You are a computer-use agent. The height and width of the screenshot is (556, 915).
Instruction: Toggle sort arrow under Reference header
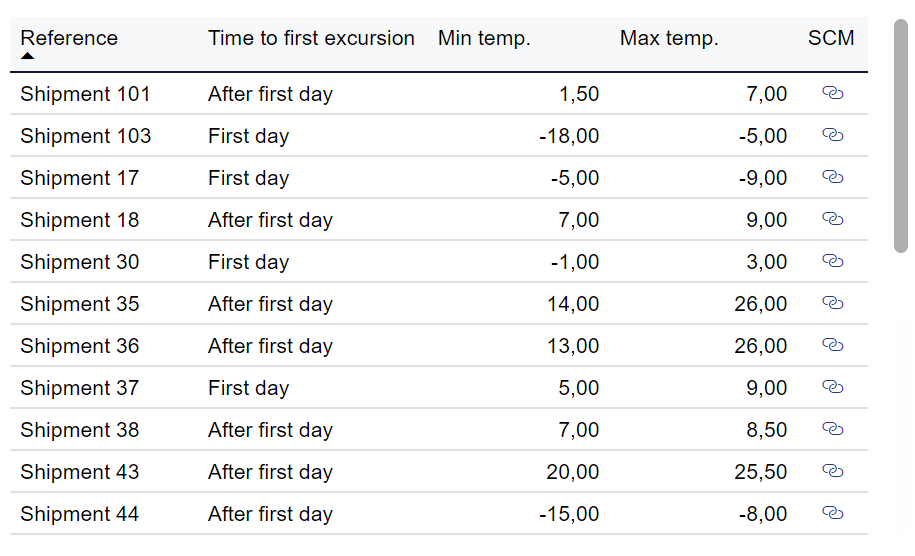tap(27, 56)
